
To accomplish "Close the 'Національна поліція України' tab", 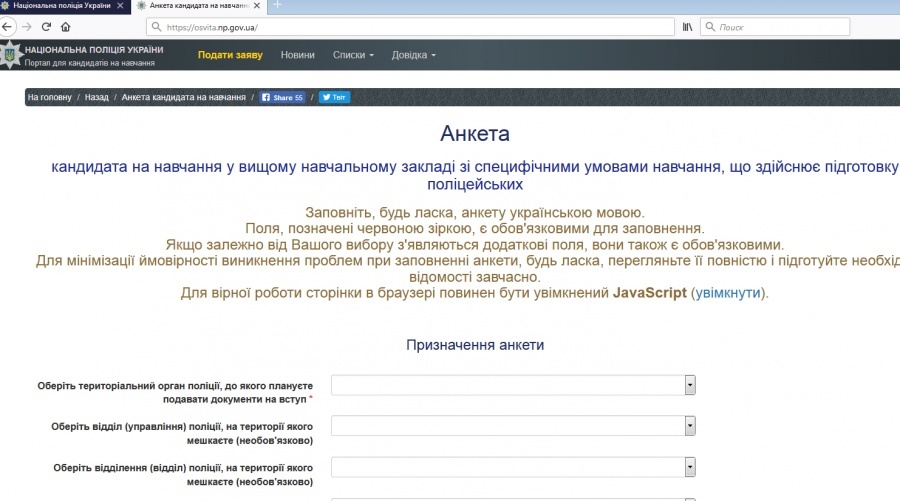I will pos(121,6).
